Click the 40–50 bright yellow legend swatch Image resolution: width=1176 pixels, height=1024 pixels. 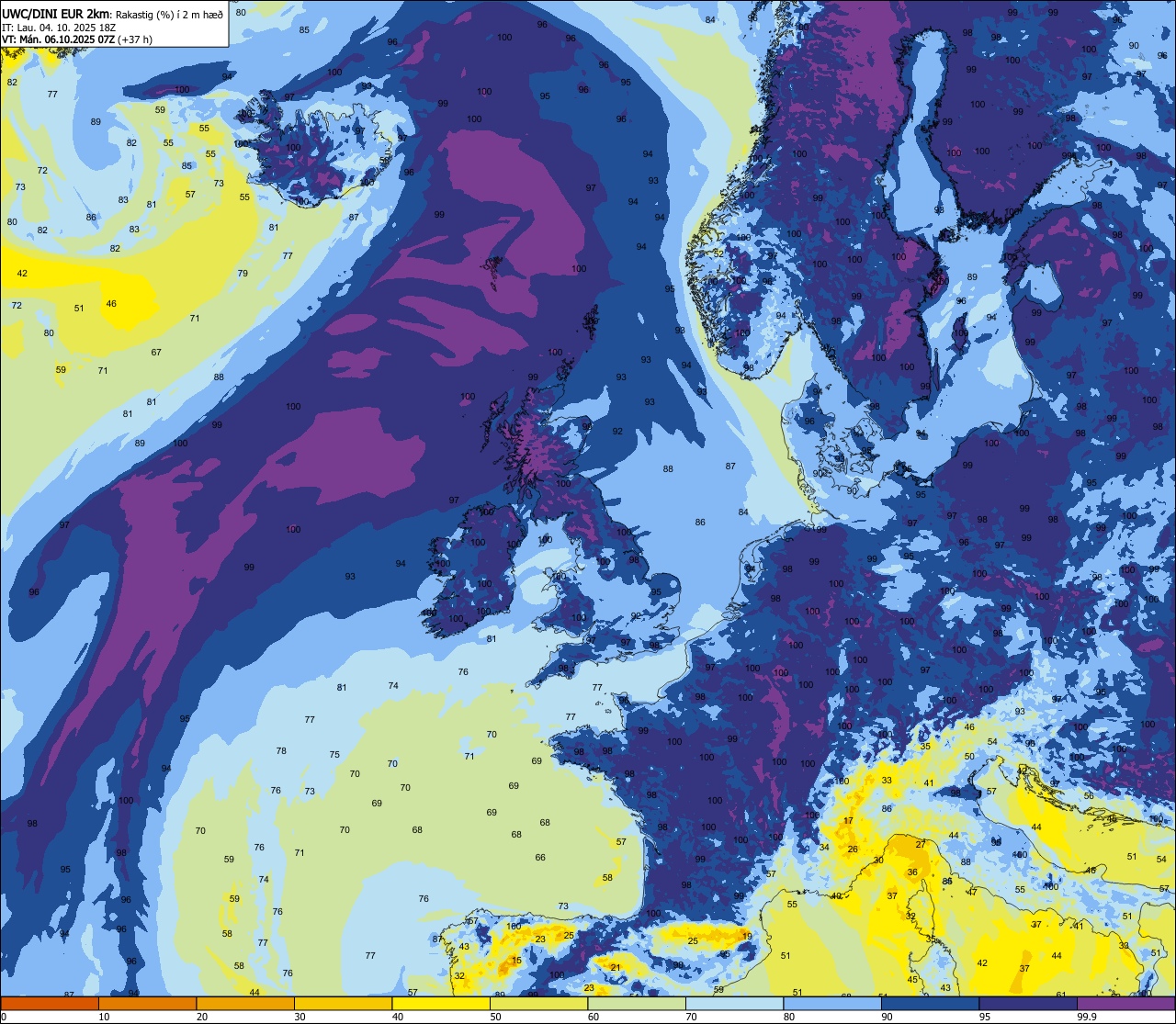point(441,1003)
